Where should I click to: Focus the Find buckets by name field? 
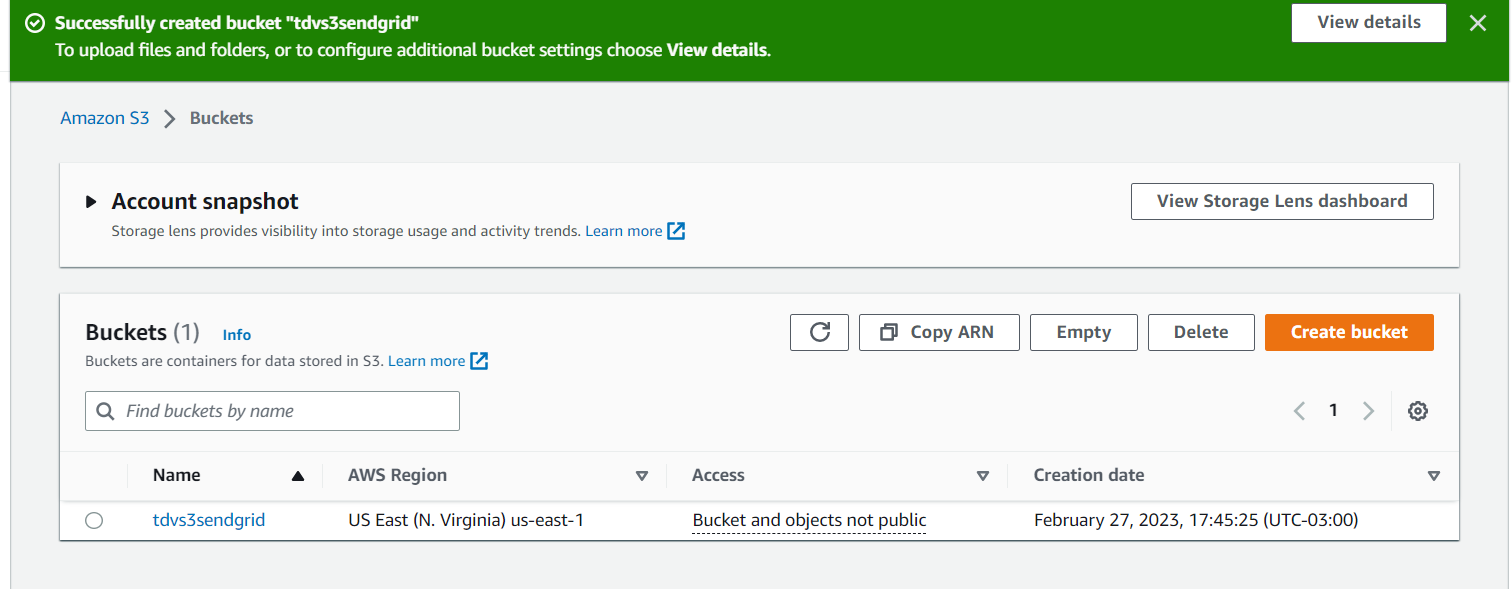pyautogui.click(x=272, y=411)
